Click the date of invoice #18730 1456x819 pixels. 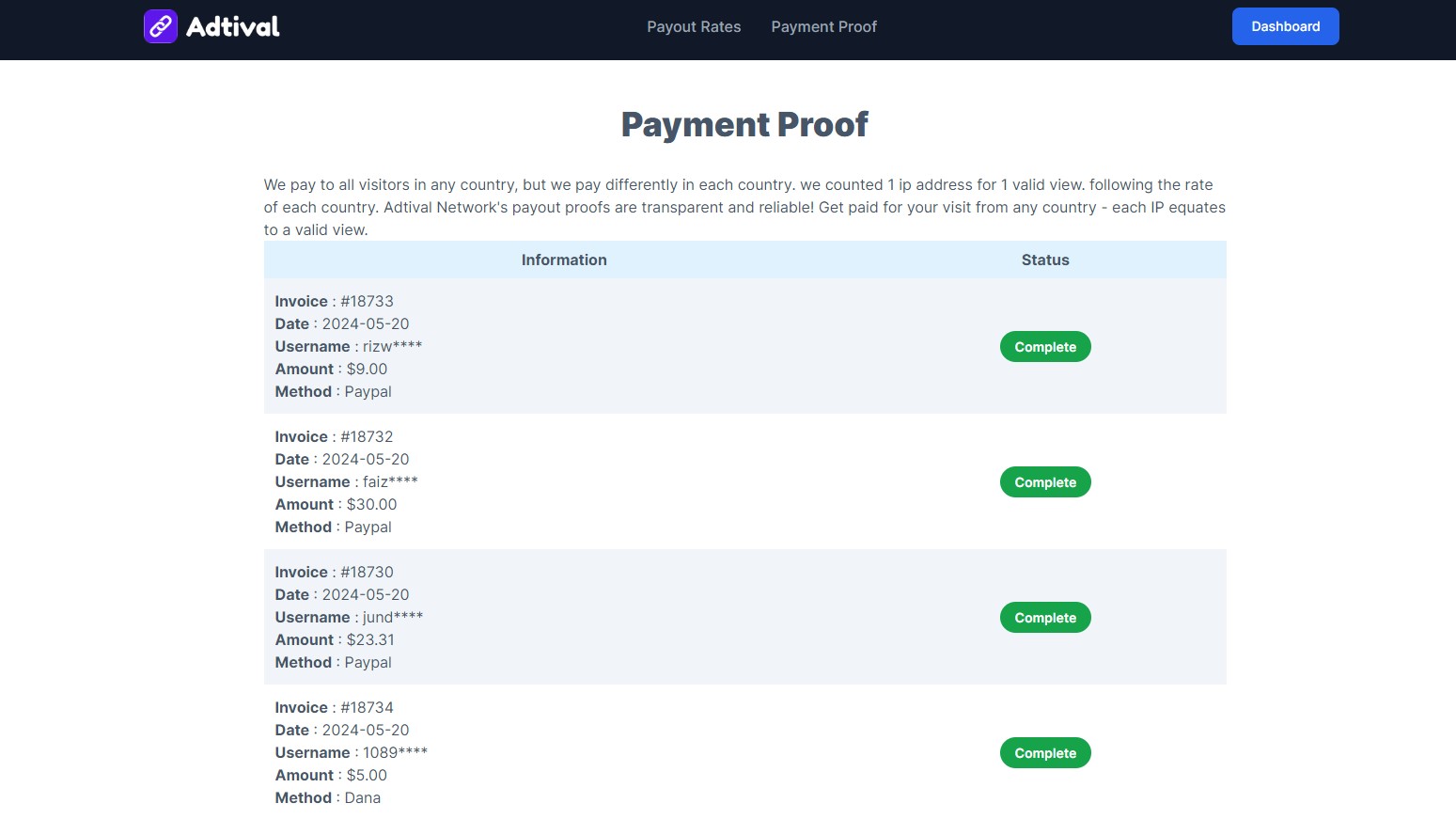click(x=366, y=594)
